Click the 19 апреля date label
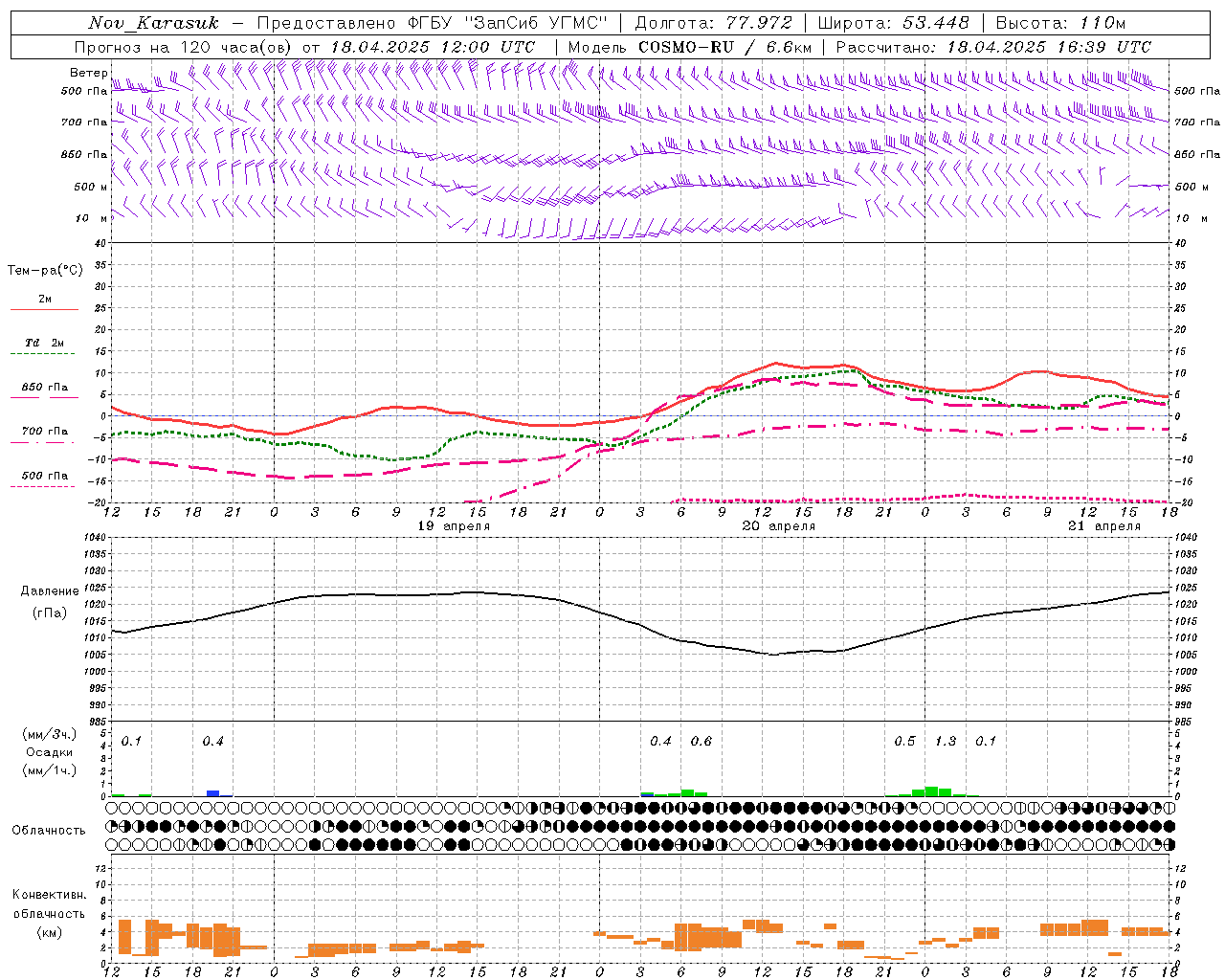The width and height of the screenshot is (1225, 980). click(x=454, y=526)
